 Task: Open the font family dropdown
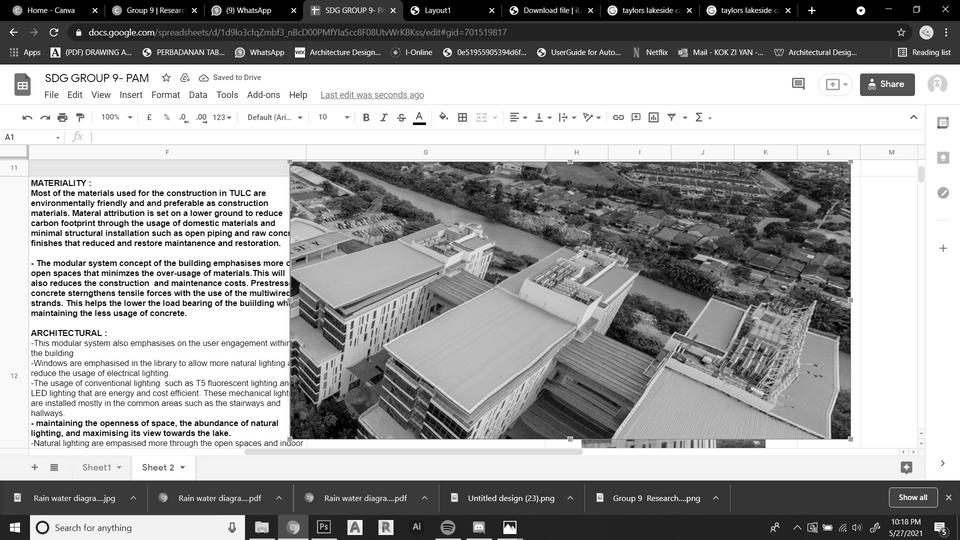[x=274, y=117]
